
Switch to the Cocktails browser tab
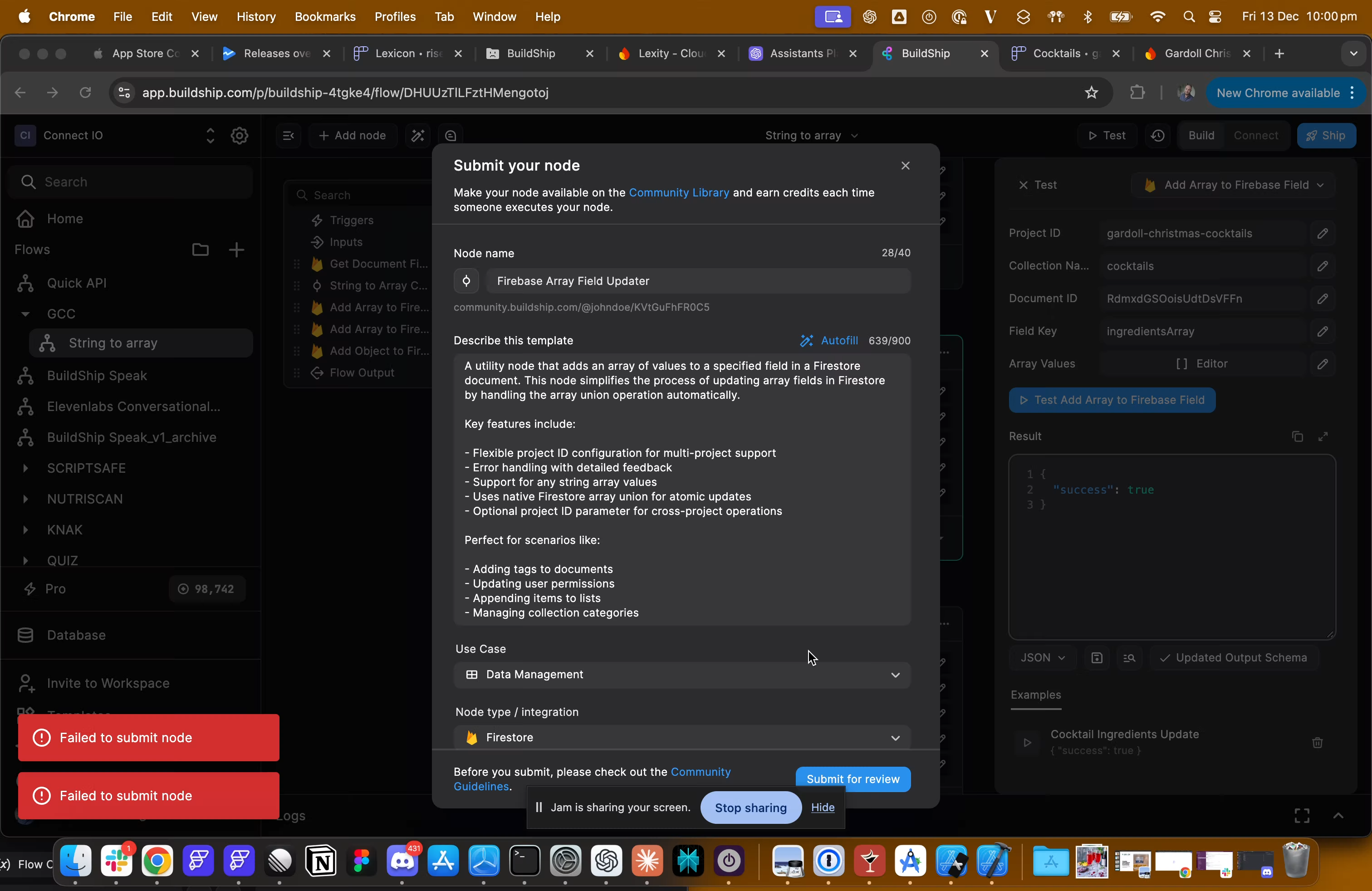[1057, 54]
